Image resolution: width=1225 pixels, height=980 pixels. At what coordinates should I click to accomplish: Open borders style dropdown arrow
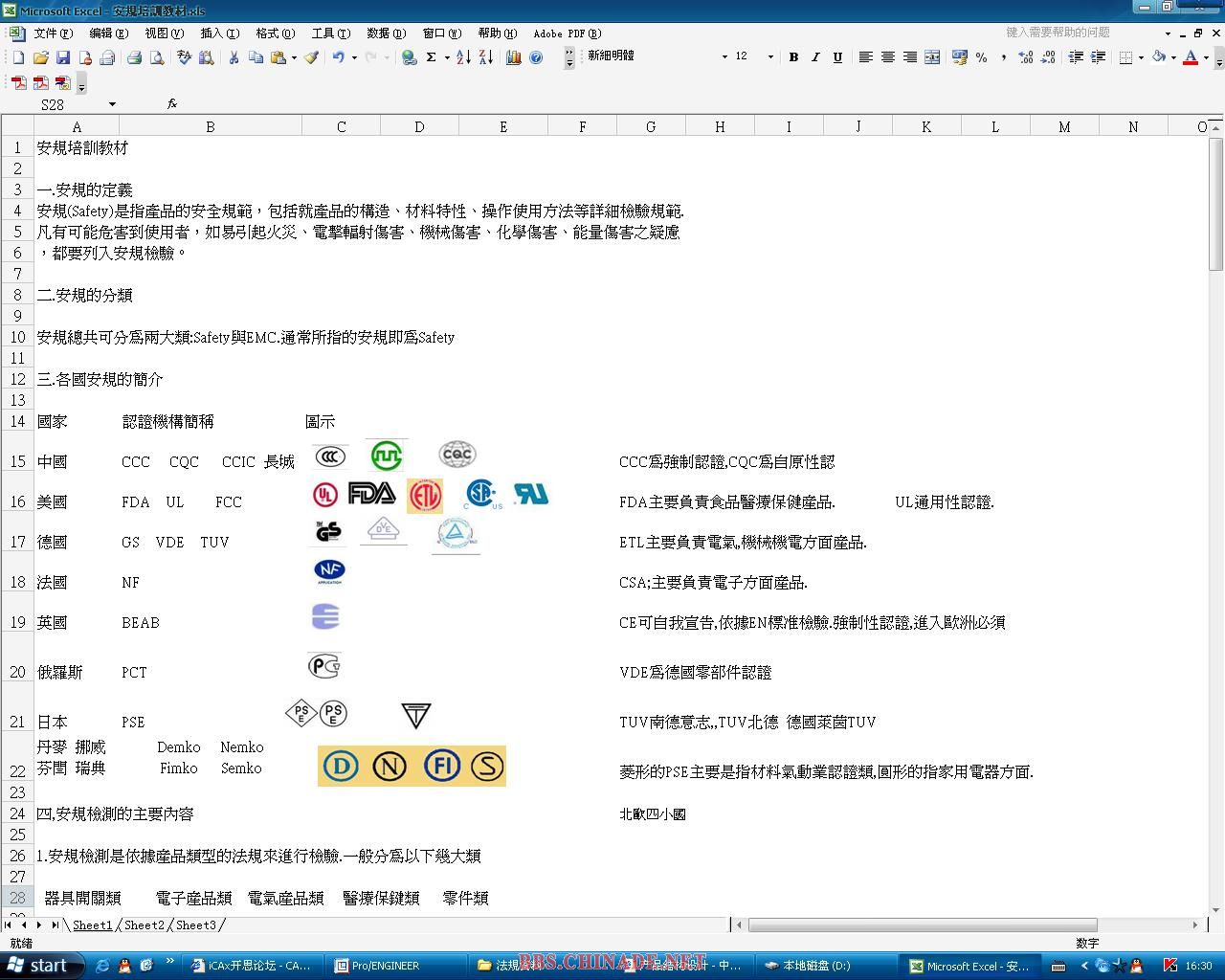[1141, 57]
